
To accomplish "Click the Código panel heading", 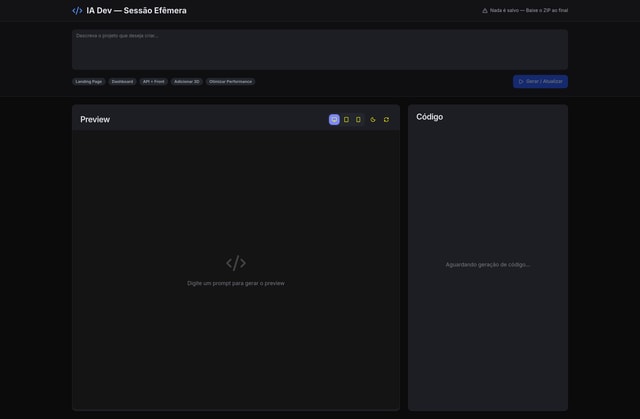I will (x=429, y=117).
